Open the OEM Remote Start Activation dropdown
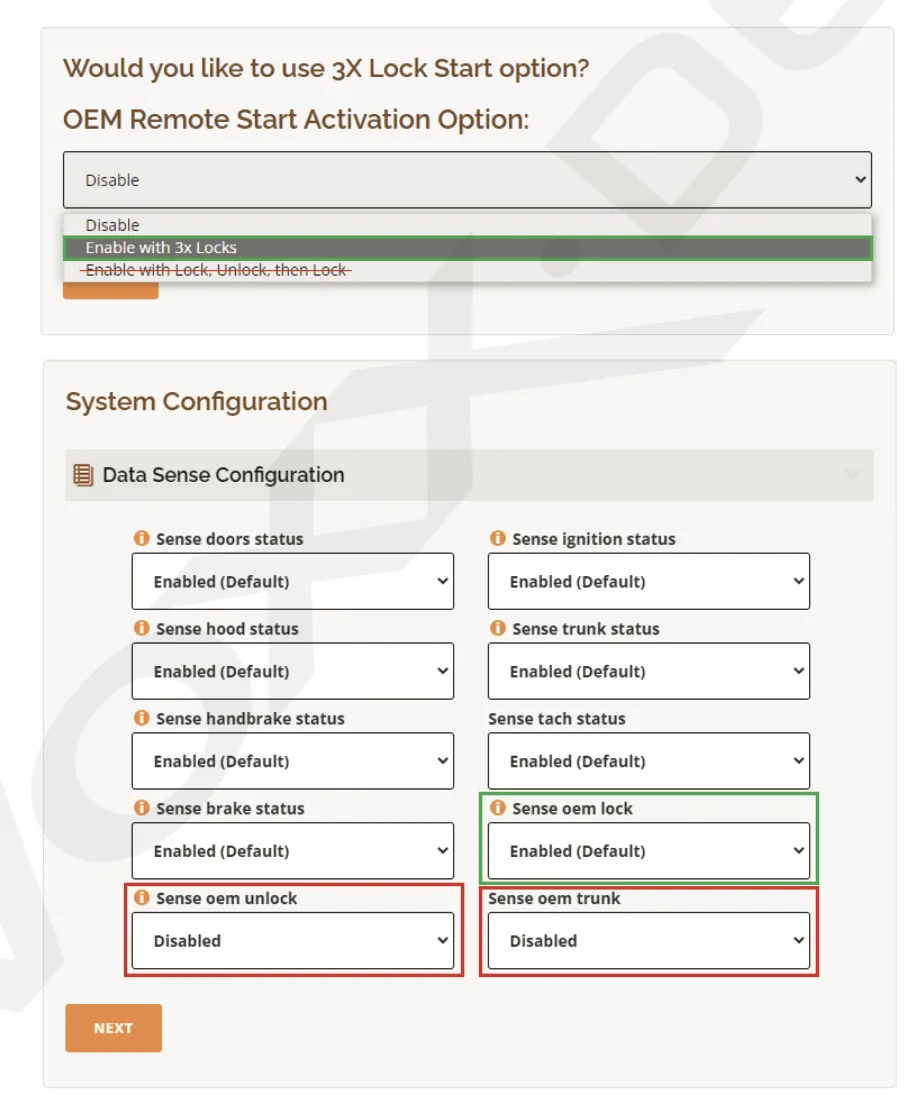This screenshot has height=1114, width=914. point(467,180)
